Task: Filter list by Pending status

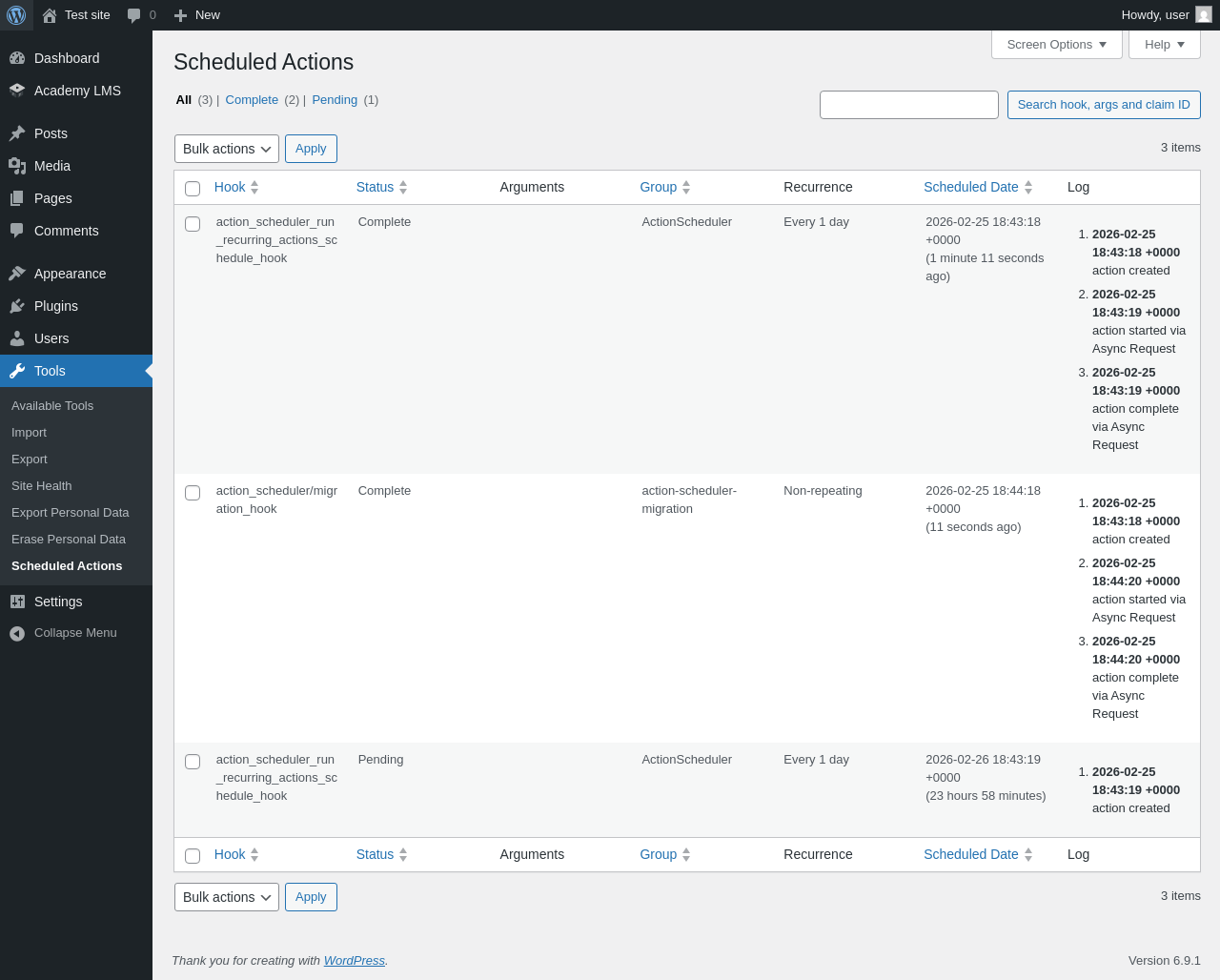Action: click(x=335, y=99)
